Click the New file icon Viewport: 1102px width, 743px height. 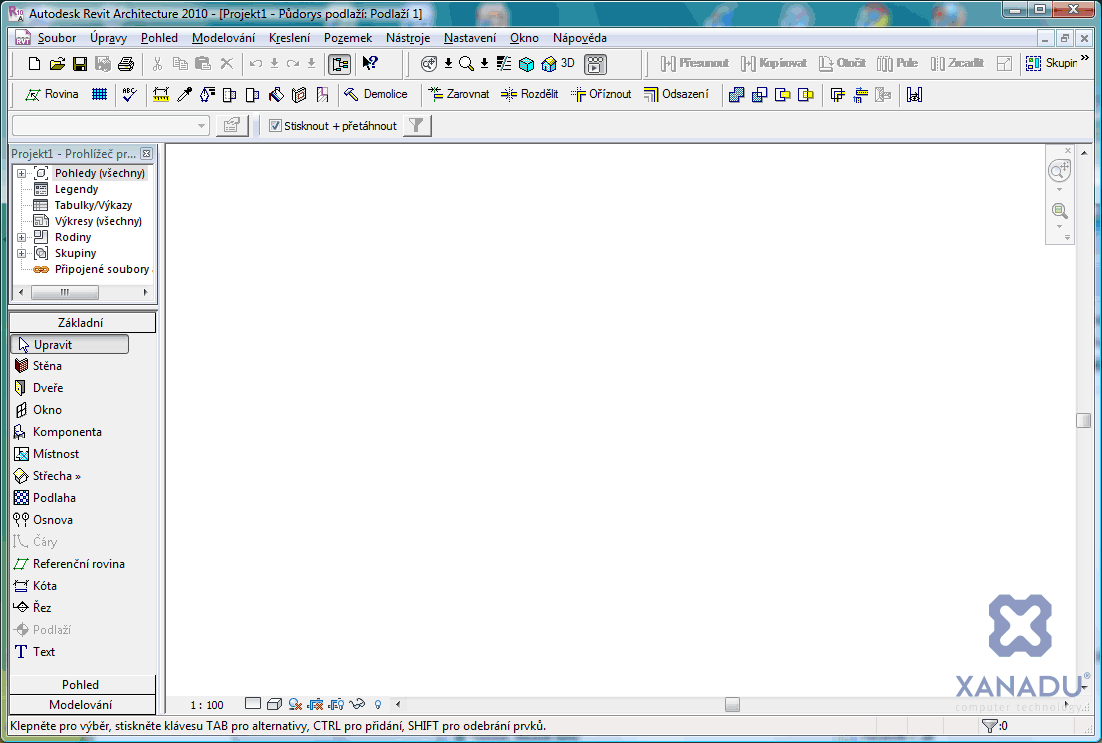[x=34, y=64]
